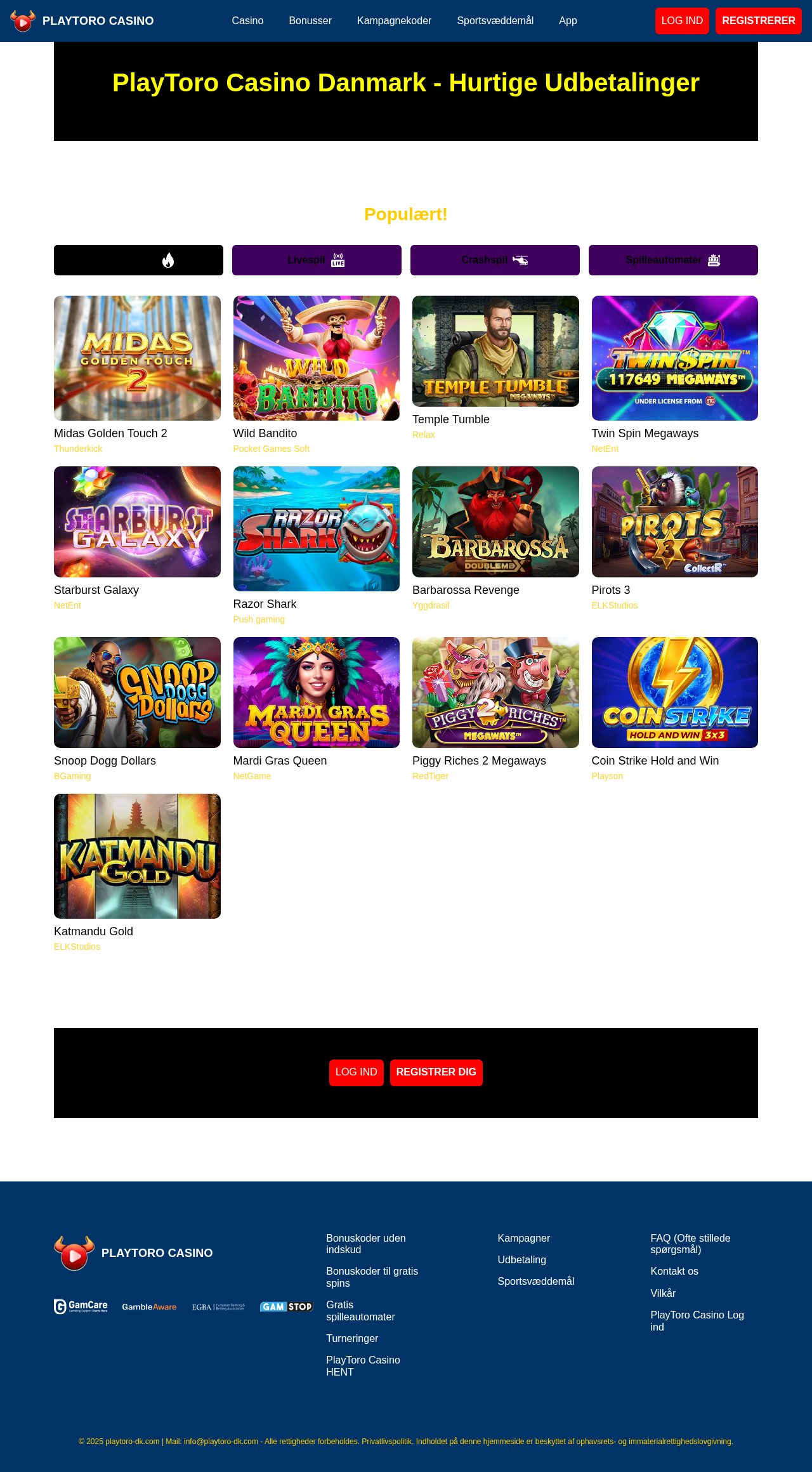Go to Kampagnekoder in top navigation
The height and width of the screenshot is (1472, 812).
(394, 21)
